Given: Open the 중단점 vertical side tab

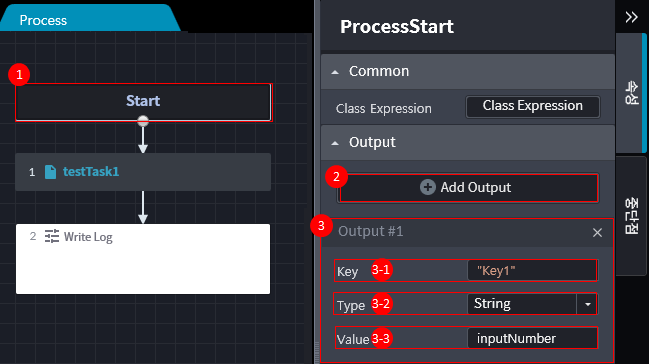Looking at the screenshot, I should [x=631, y=216].
